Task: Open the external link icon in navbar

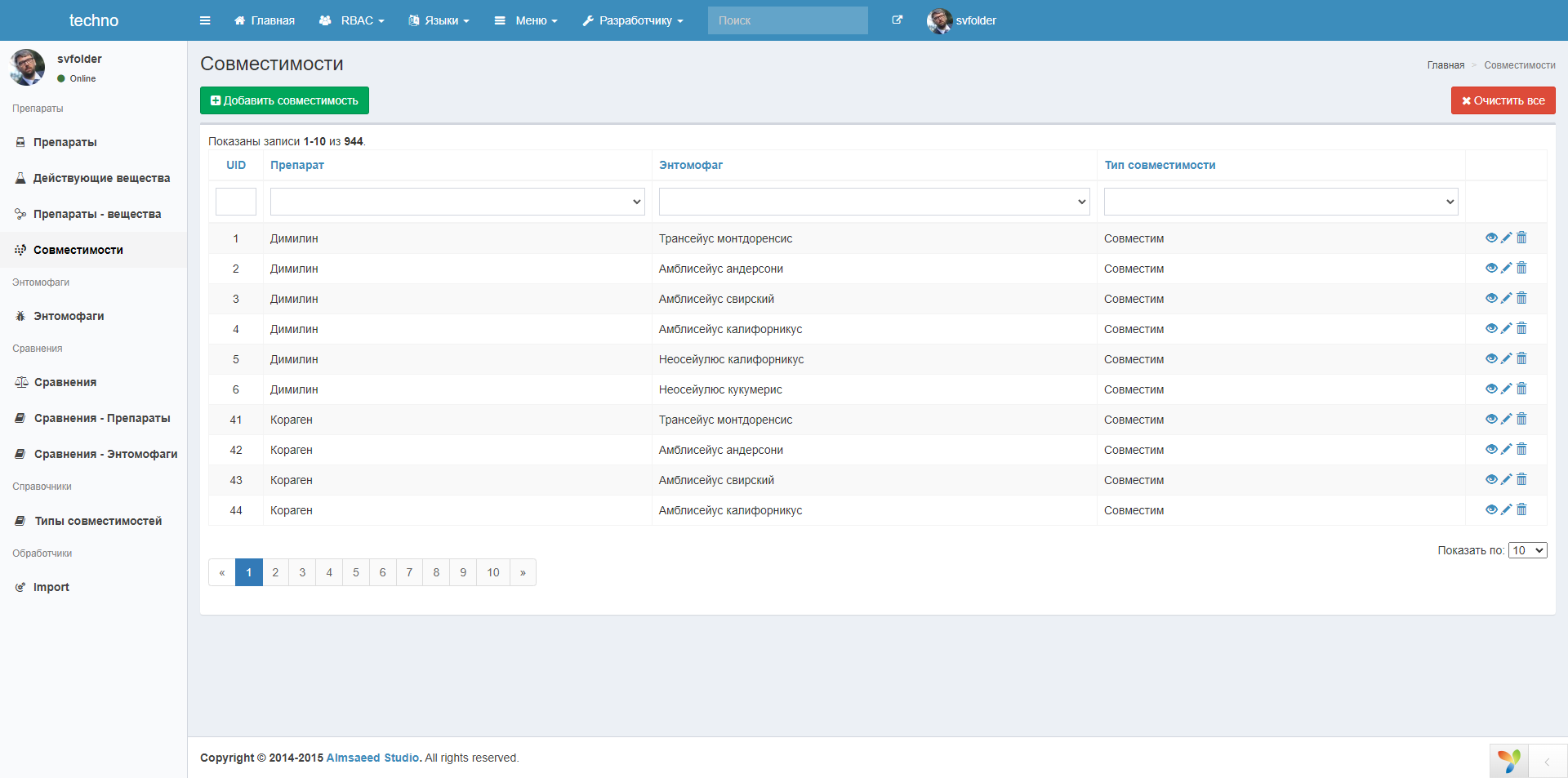Action: point(897,20)
